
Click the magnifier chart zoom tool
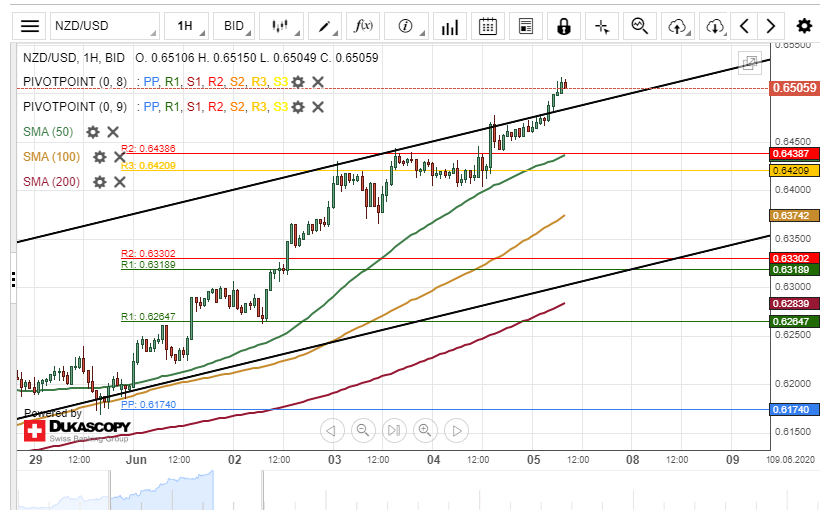coord(640,26)
